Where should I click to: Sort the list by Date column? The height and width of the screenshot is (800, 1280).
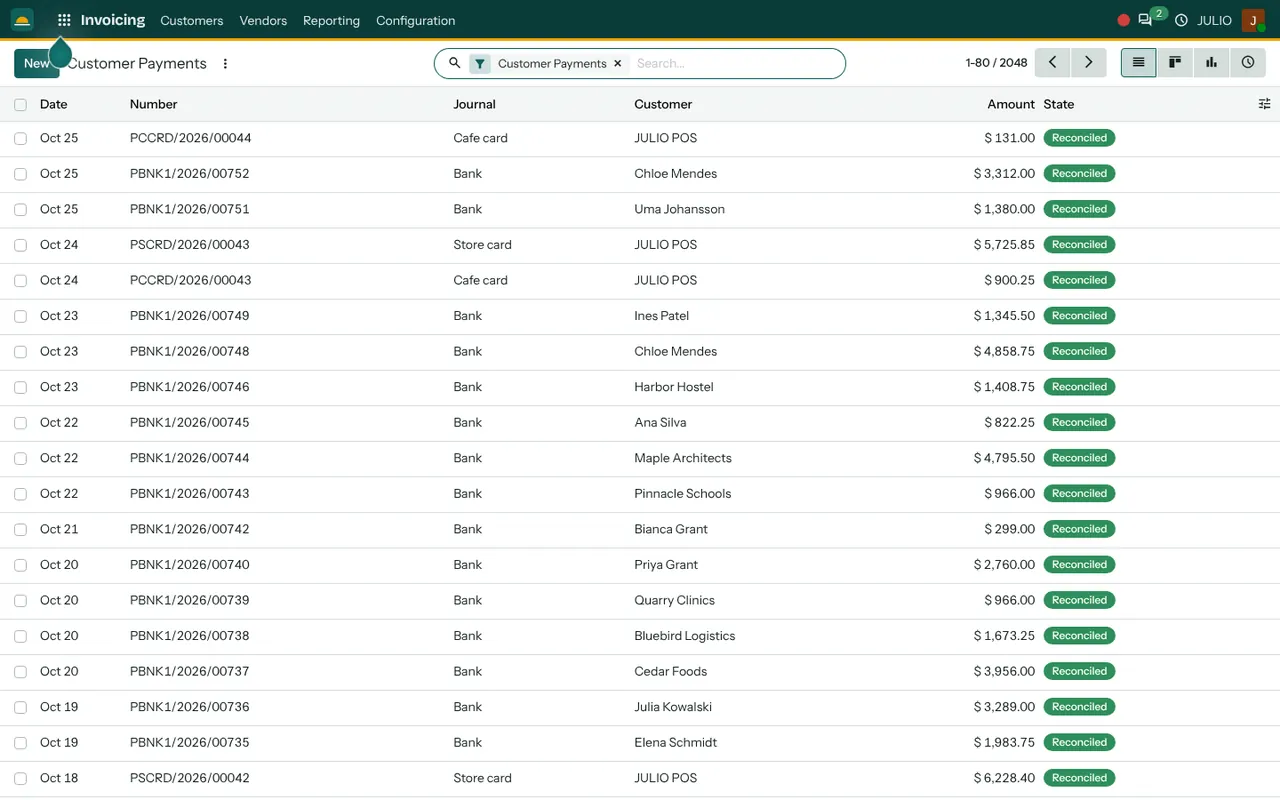click(x=54, y=104)
